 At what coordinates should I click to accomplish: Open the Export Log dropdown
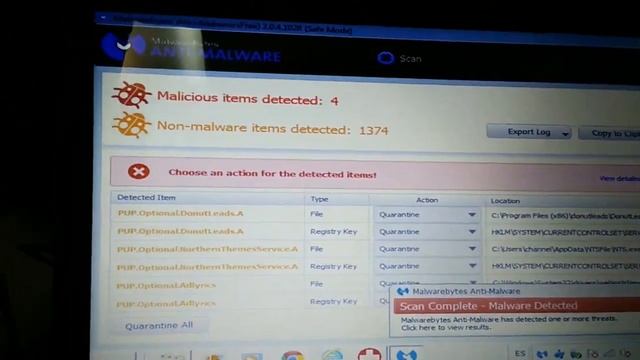529,132
